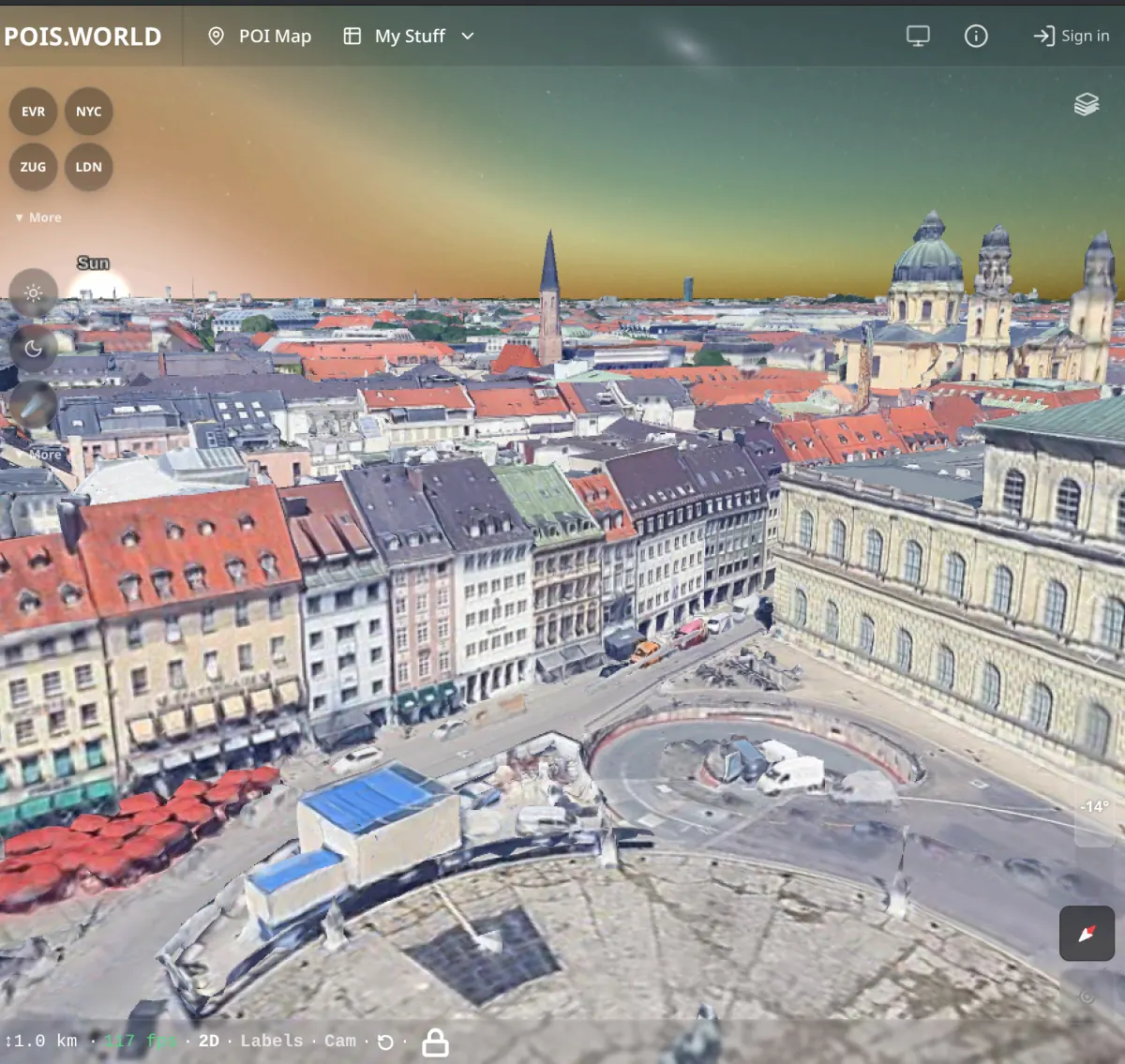Click the 117 fps readout
This screenshot has height=1064, width=1125.
tap(140, 1041)
